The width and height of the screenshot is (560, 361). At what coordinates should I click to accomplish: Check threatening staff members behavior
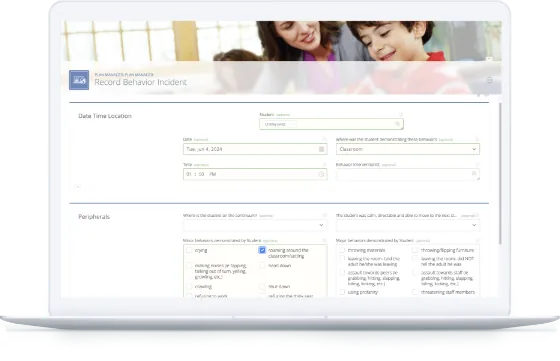coord(415,292)
